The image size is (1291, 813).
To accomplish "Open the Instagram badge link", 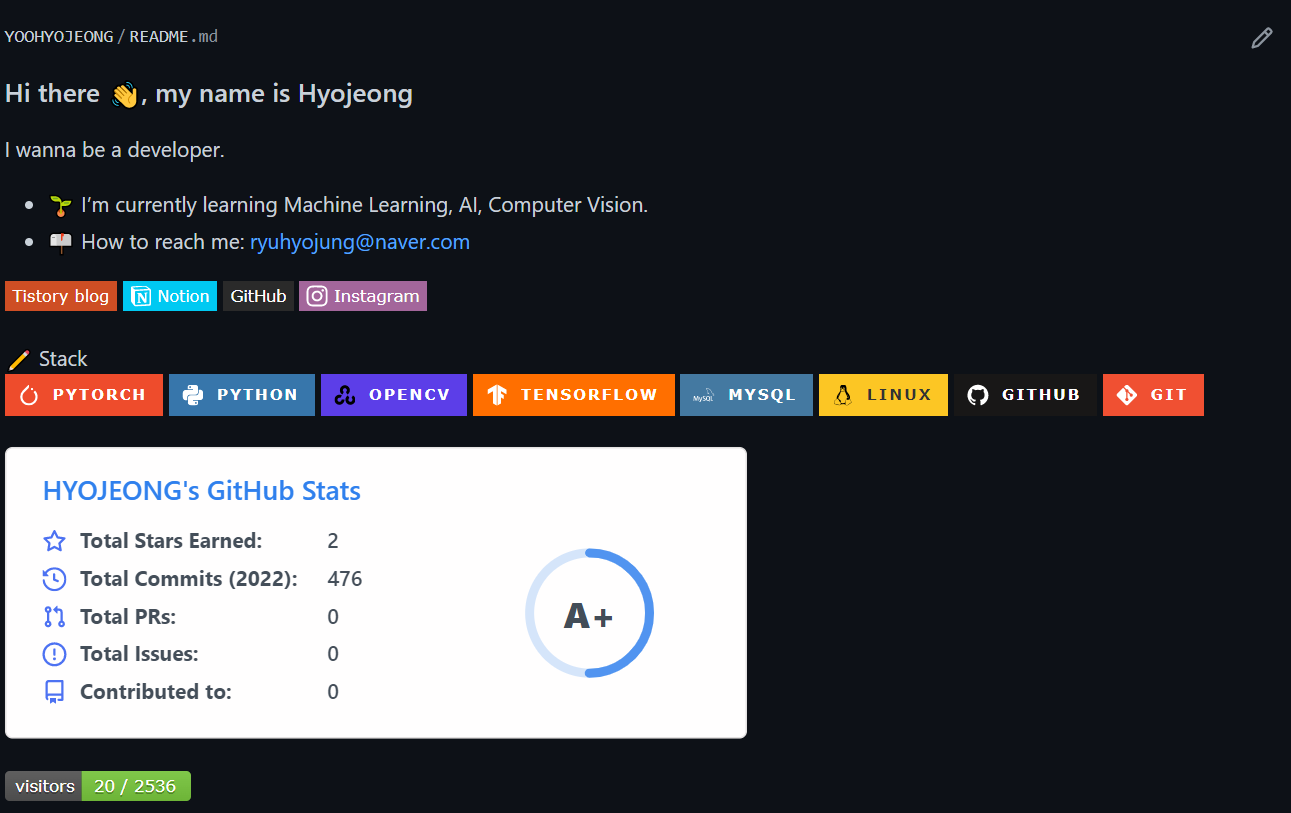I will [363, 296].
